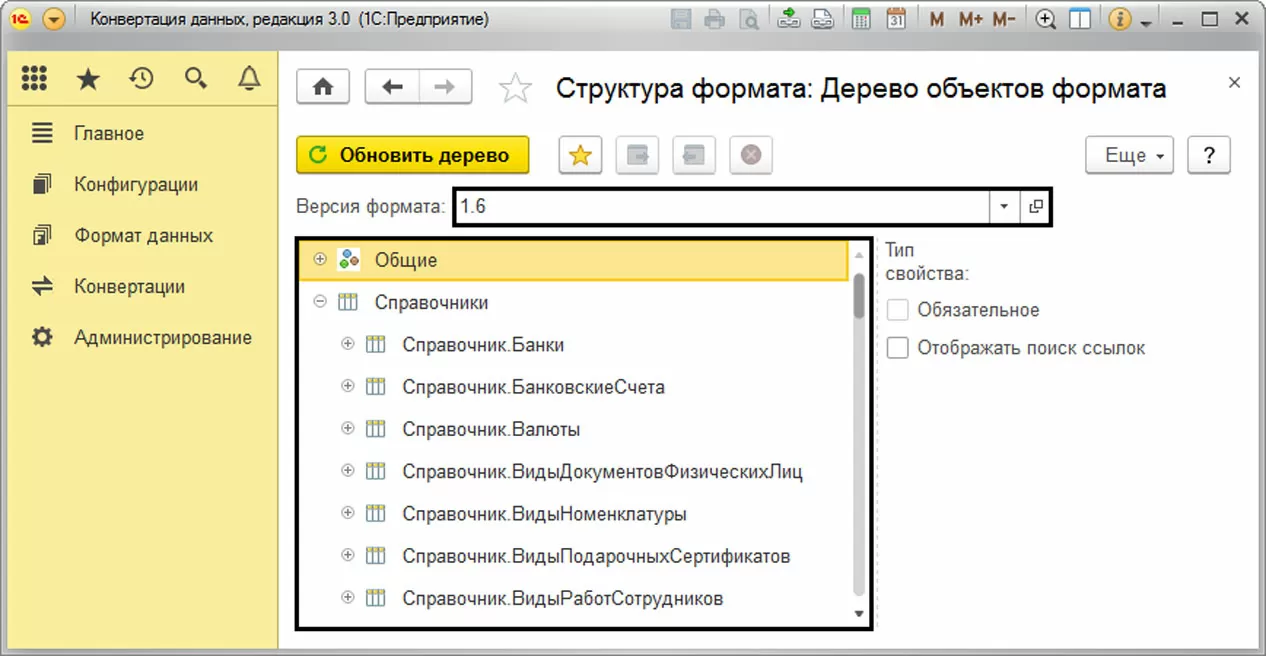1266x656 pixels.
Task: Select Справочник.ВидыНоменклатуры row
Action: 574,514
